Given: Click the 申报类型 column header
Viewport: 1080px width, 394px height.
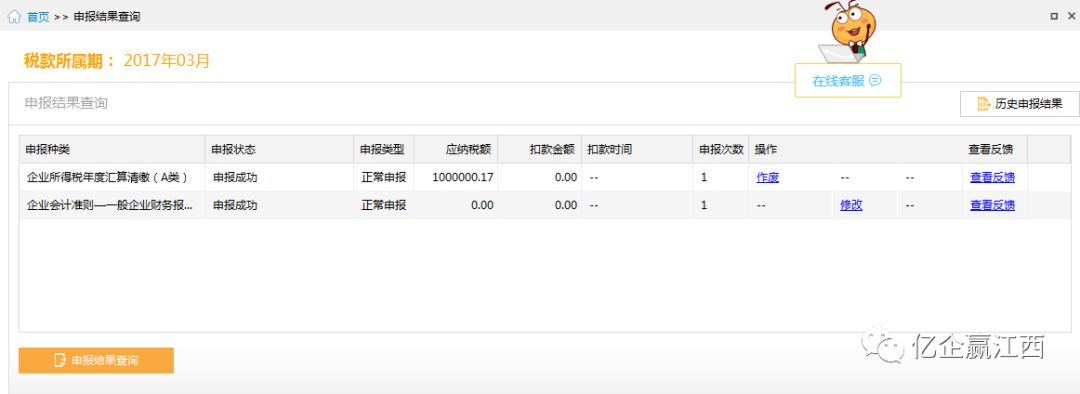Looking at the screenshot, I should point(384,149).
